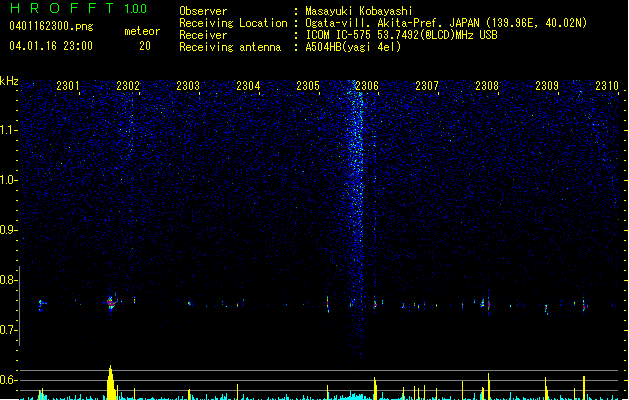Click the 2304 time axis marker
This screenshot has height=400, width=629.
pos(248,86)
